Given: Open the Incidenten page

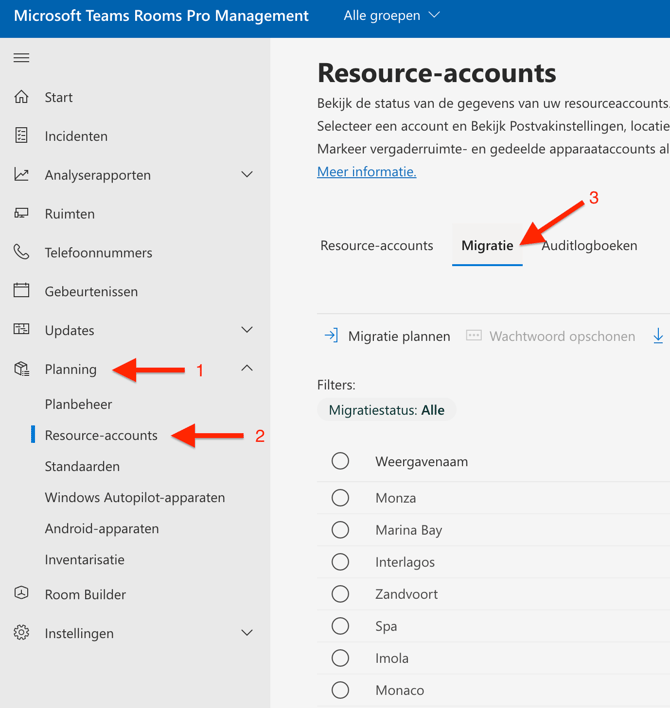Looking at the screenshot, I should 76,136.
